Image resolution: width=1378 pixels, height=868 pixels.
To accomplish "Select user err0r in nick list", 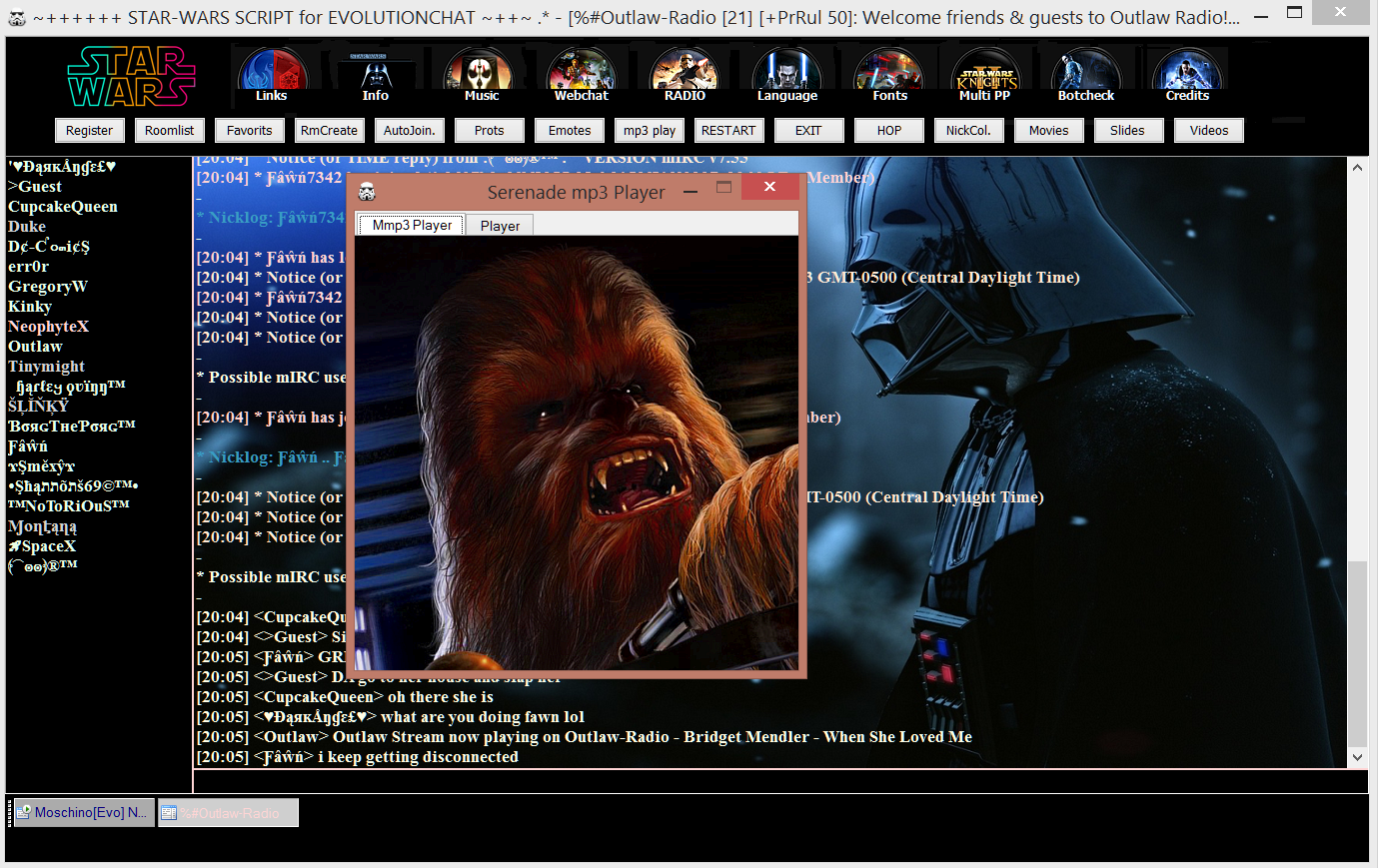I will [28, 267].
